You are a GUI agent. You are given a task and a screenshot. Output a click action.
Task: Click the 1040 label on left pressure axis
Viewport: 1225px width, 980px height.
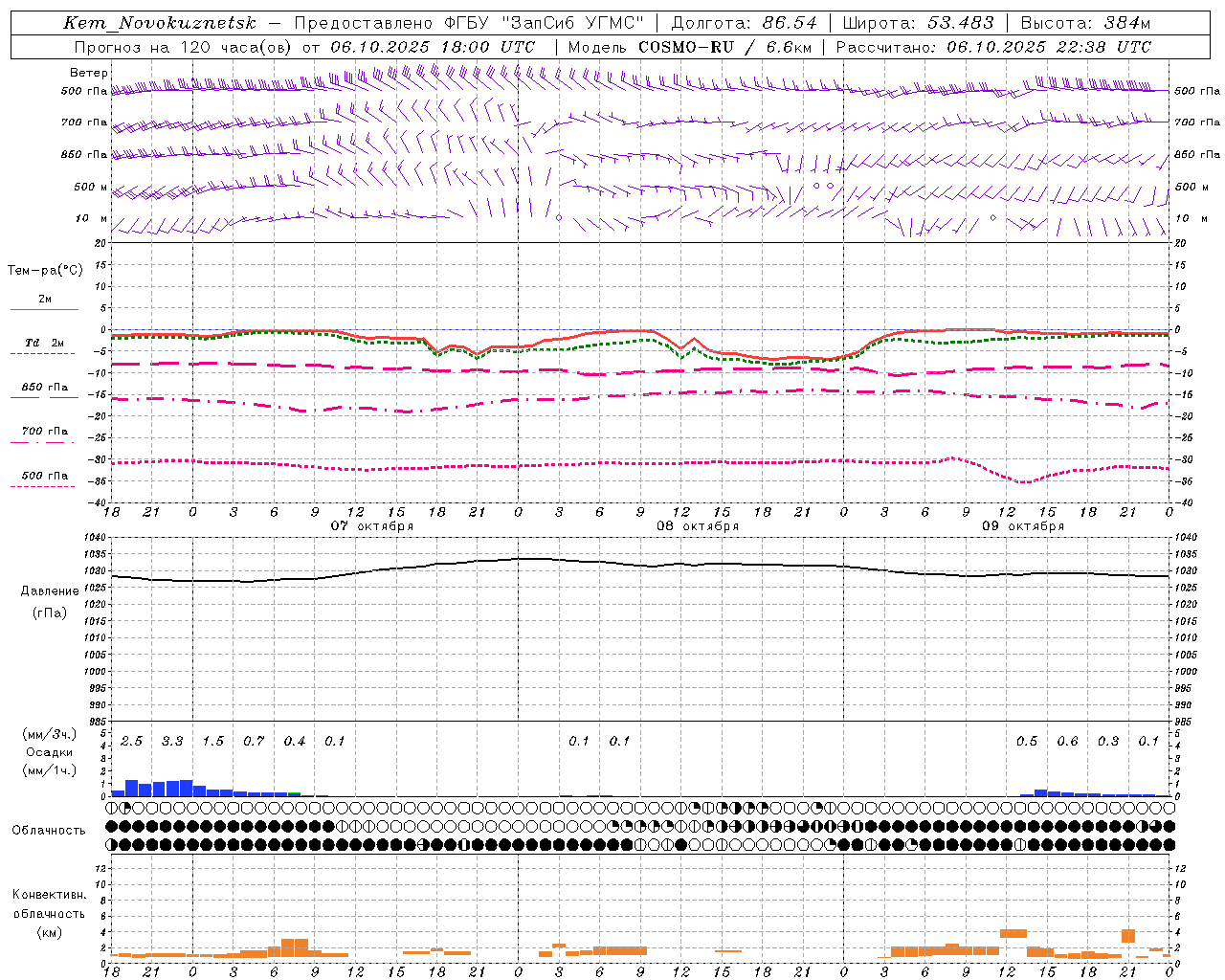tap(96, 538)
